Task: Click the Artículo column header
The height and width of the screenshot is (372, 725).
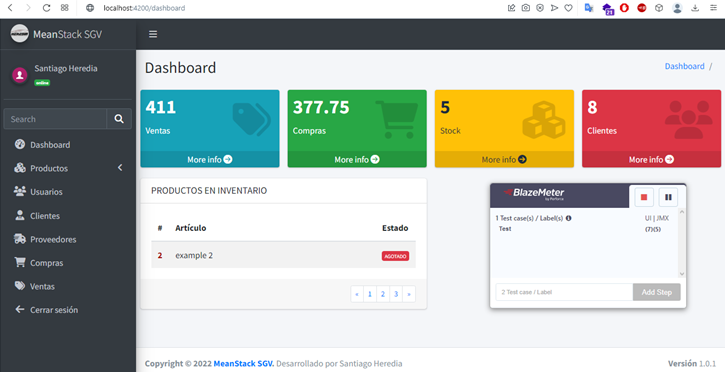Action: tap(190, 228)
